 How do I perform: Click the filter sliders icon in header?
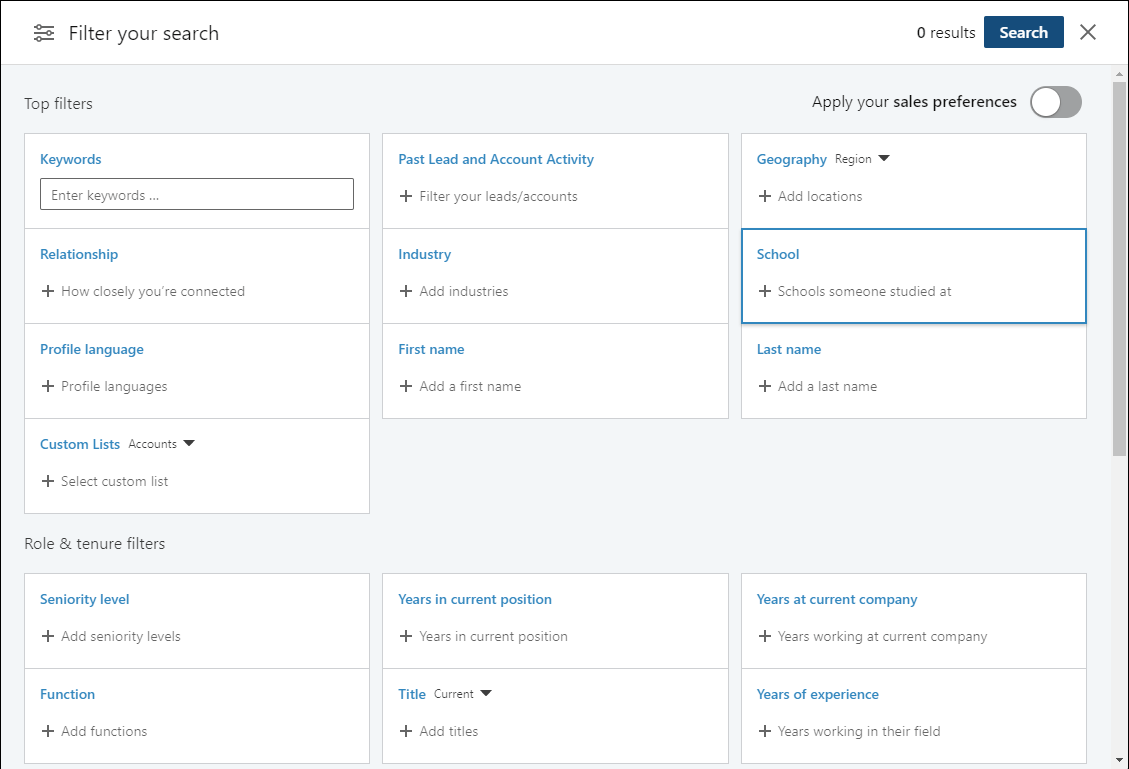coord(44,33)
